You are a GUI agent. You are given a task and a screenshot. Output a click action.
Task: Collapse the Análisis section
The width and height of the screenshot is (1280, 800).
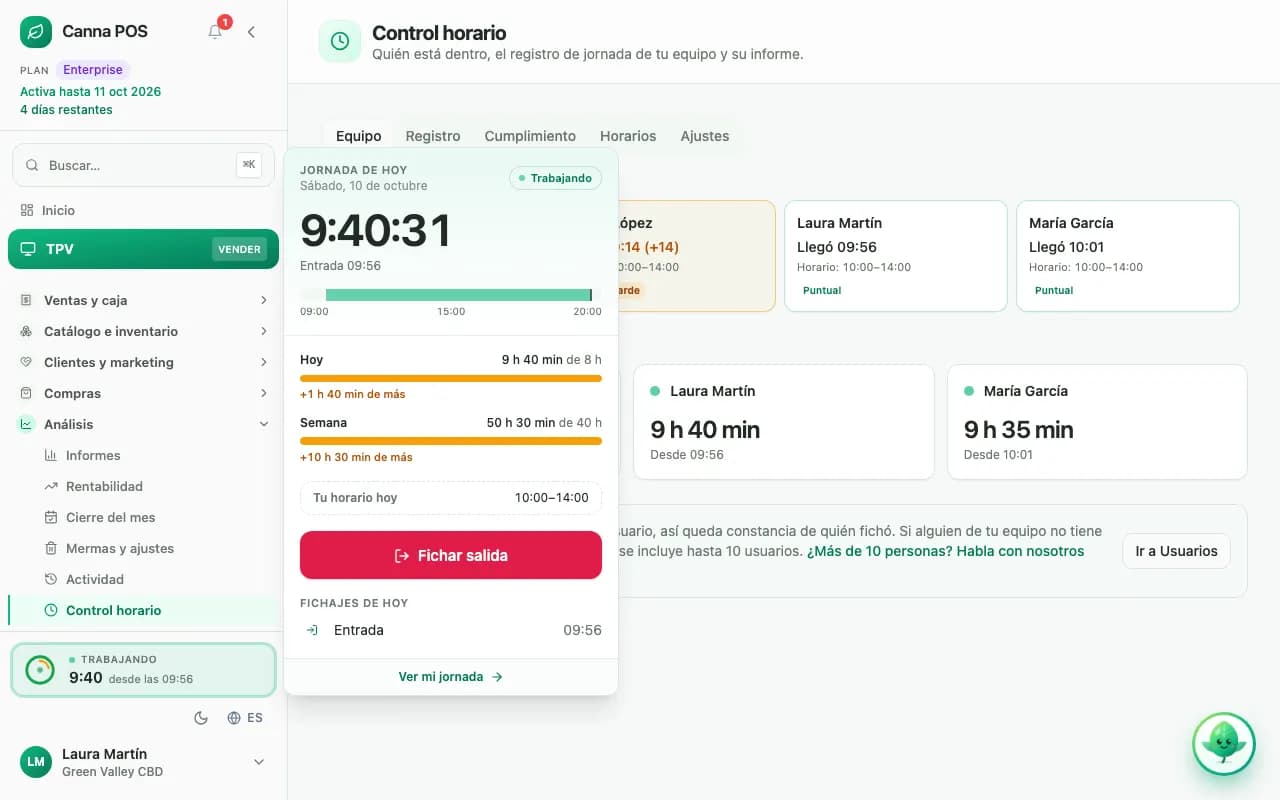(x=143, y=424)
